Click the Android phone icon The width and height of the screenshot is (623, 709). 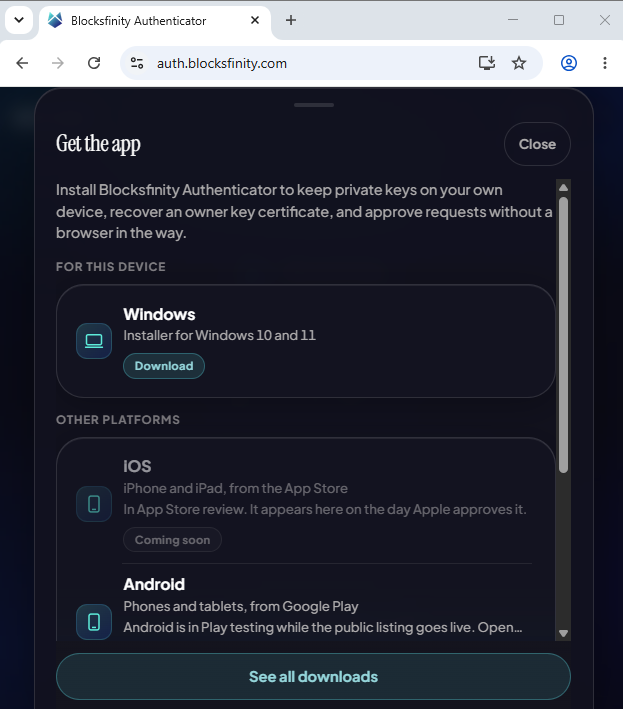[94, 622]
